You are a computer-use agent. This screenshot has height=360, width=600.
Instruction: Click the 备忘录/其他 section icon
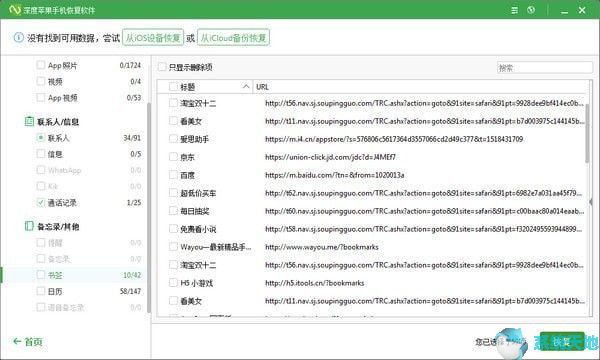click(x=29, y=226)
